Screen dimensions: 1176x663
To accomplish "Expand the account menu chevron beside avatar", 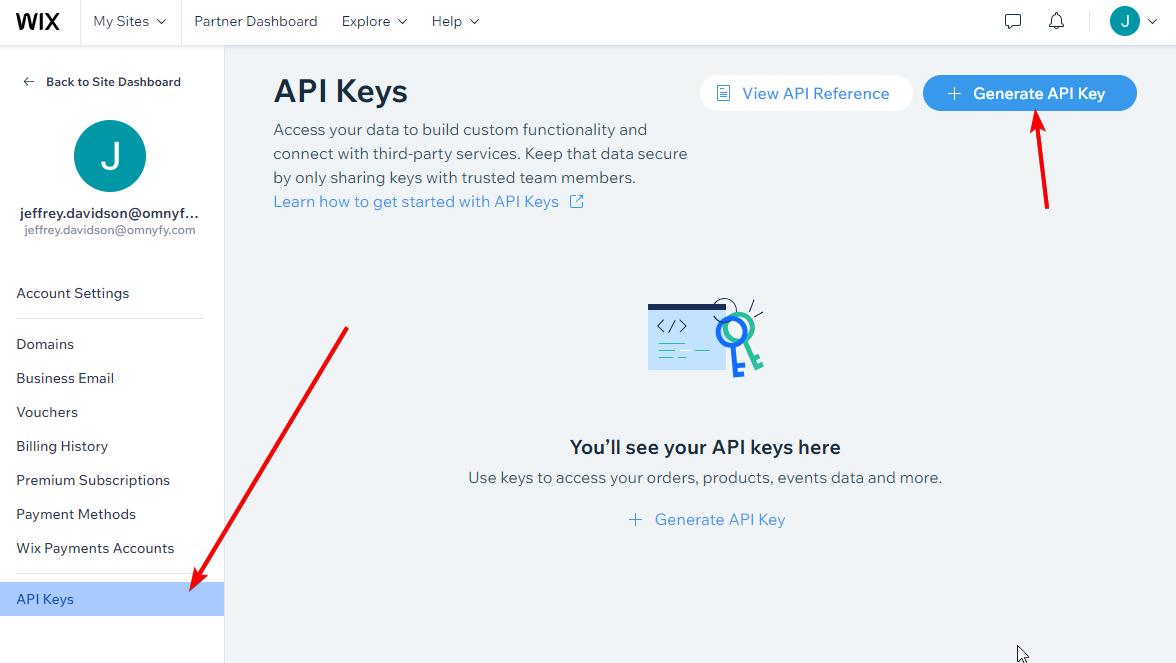I will pyautogui.click(x=1153, y=22).
